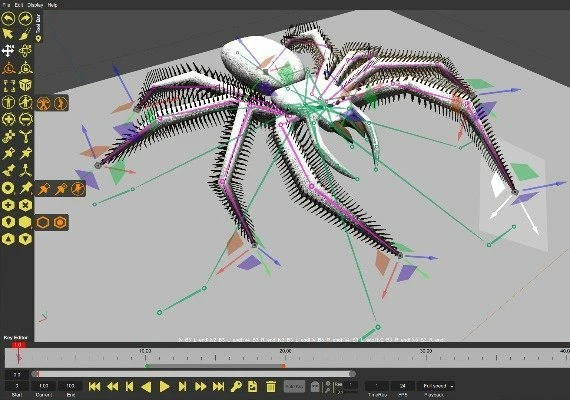Image resolution: width=570 pixels, height=400 pixels.
Task: Click the hexagon up-triangle icon
Action: (x=8, y=239)
